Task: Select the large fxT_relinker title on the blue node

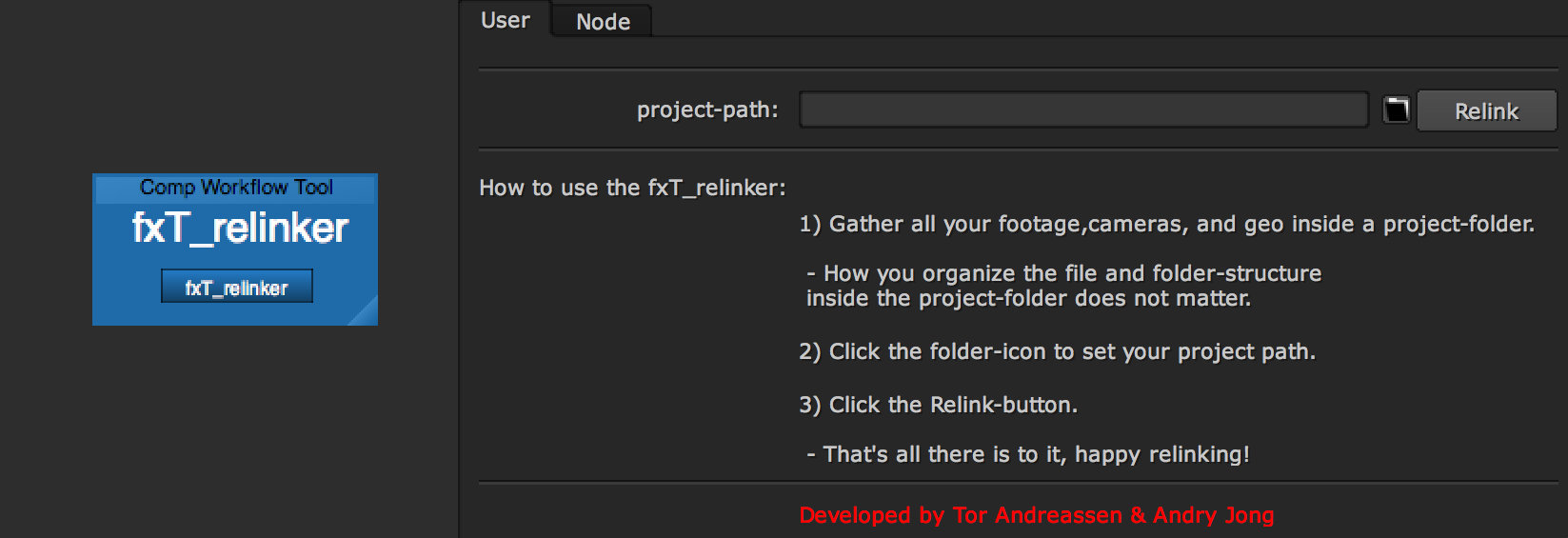Action: [x=240, y=229]
